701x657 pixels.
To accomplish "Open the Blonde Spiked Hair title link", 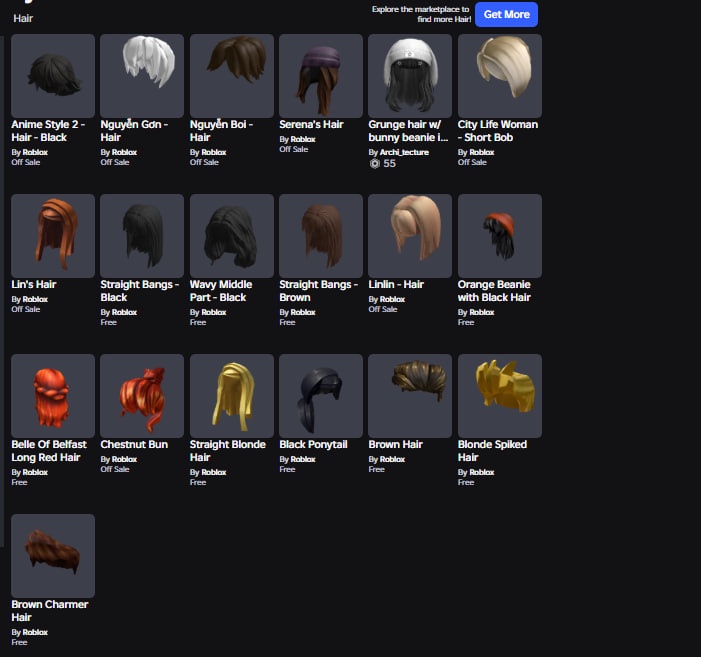I will tap(492, 451).
